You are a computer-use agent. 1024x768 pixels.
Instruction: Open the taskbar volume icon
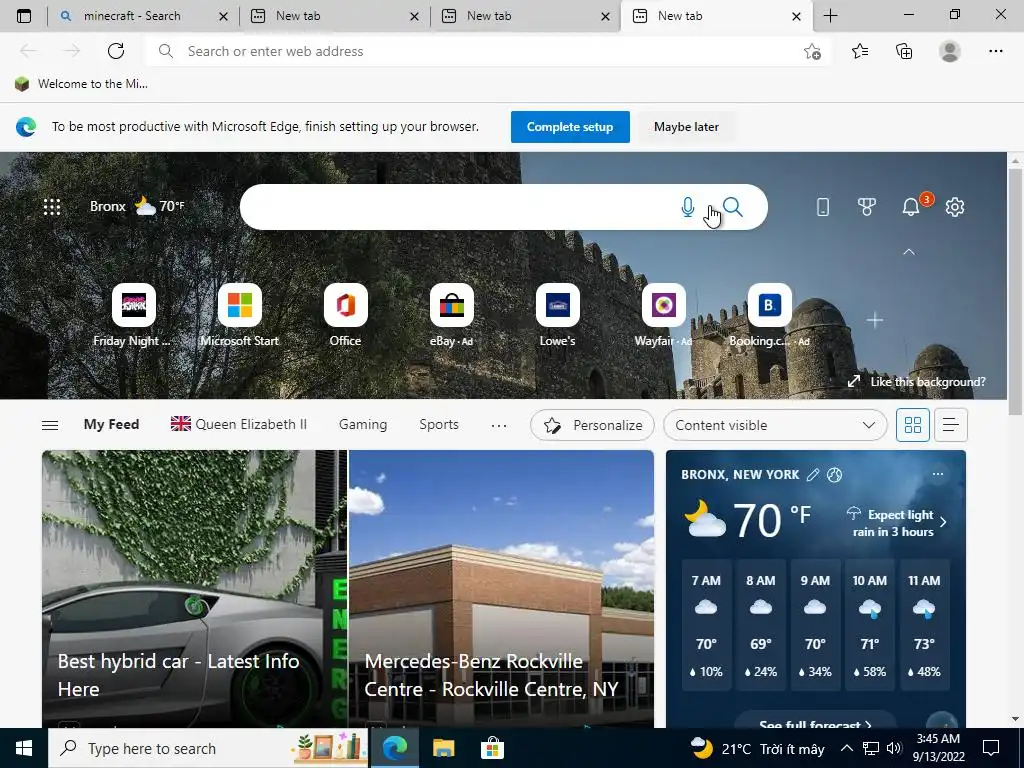895,748
